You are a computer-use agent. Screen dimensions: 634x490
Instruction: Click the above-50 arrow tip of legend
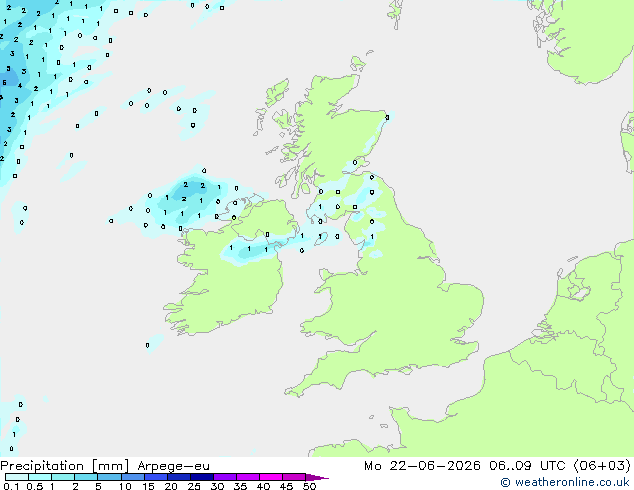pyautogui.click(x=317, y=477)
